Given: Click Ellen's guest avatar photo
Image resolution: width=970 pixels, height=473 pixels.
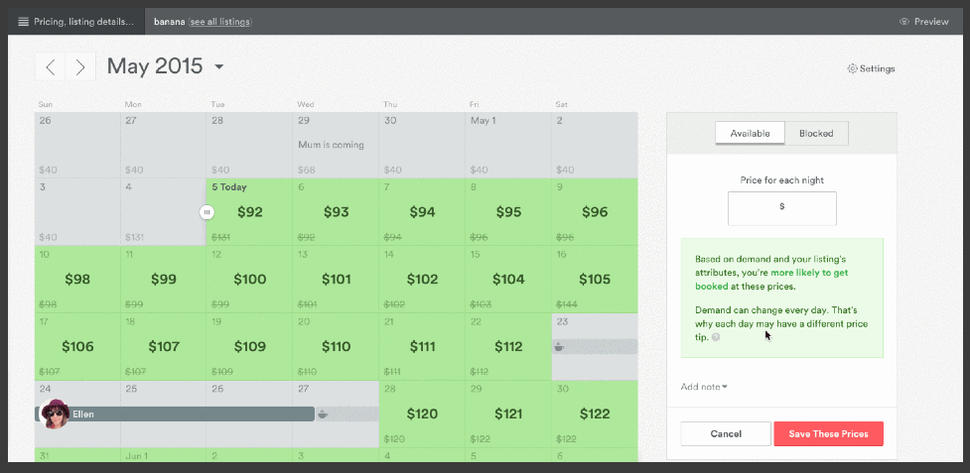Looking at the screenshot, I should coord(55,414).
